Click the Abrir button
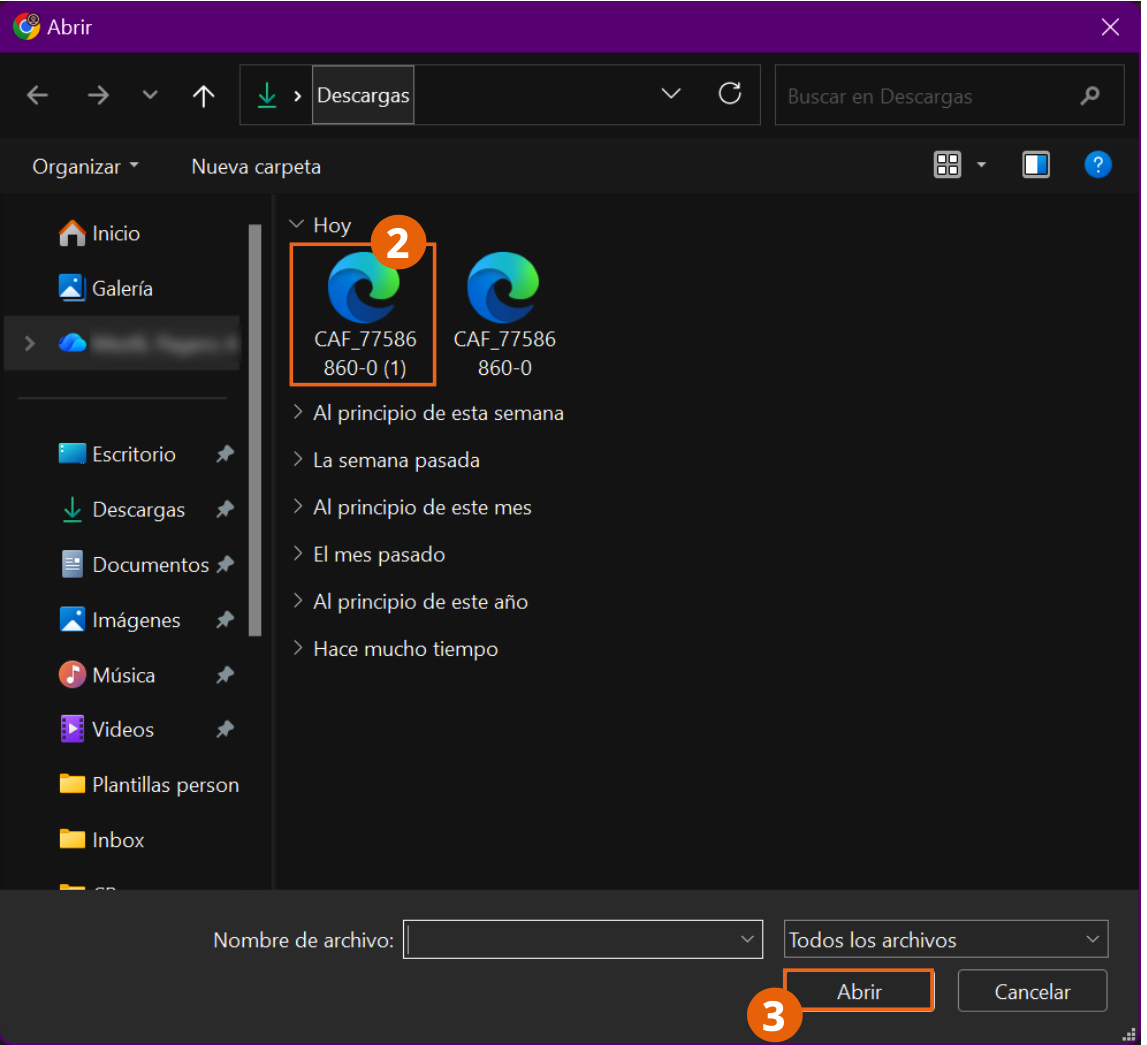 point(859,992)
